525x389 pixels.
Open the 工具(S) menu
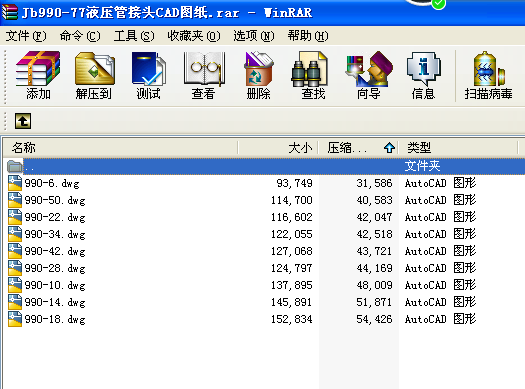tap(134, 36)
